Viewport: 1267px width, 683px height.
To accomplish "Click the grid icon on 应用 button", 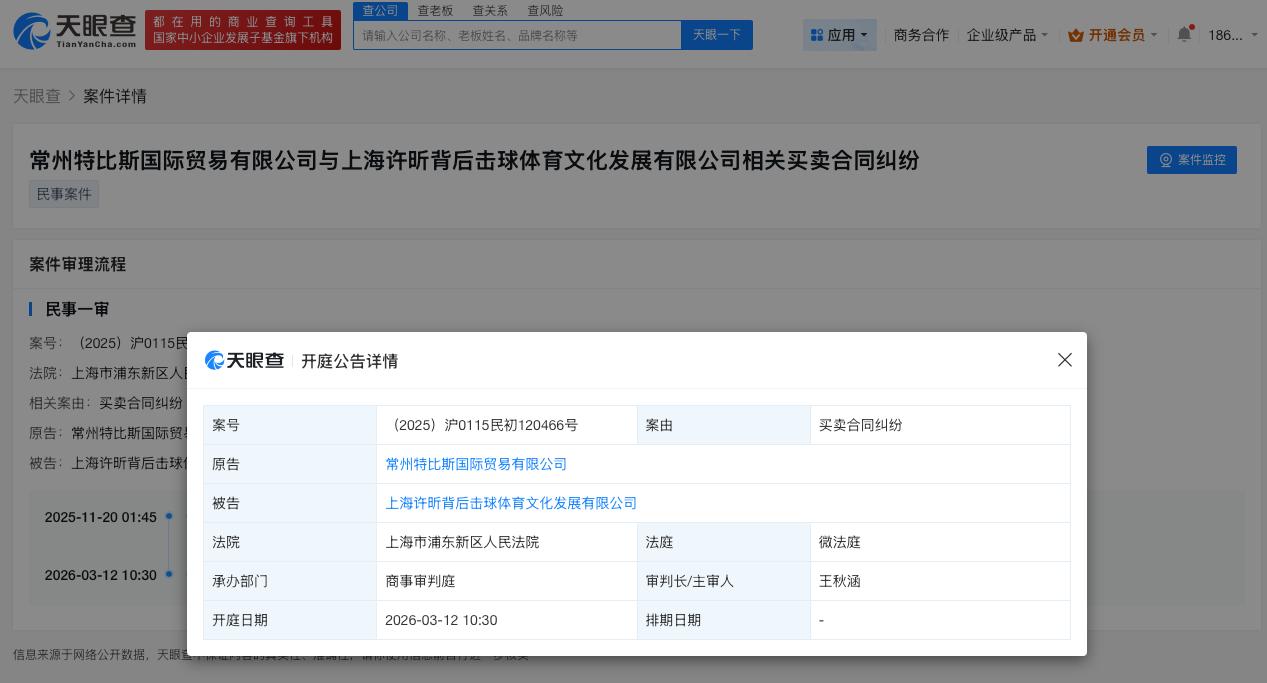I will click(x=817, y=35).
